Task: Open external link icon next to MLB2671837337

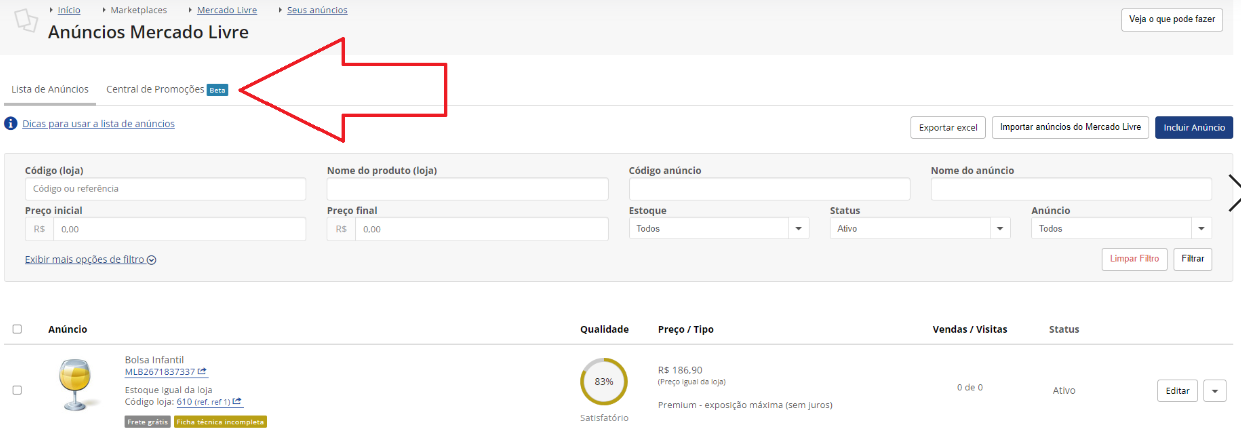Action: [202, 372]
